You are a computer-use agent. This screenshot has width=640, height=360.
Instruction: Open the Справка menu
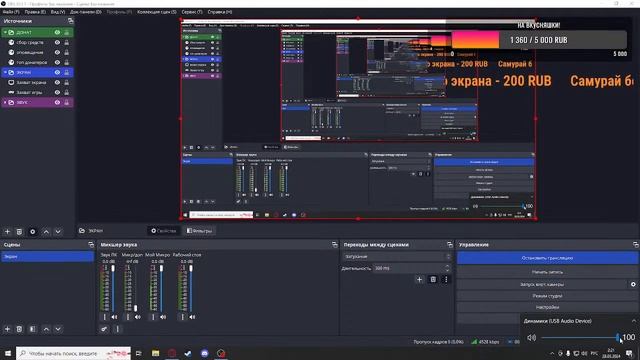tap(220, 12)
